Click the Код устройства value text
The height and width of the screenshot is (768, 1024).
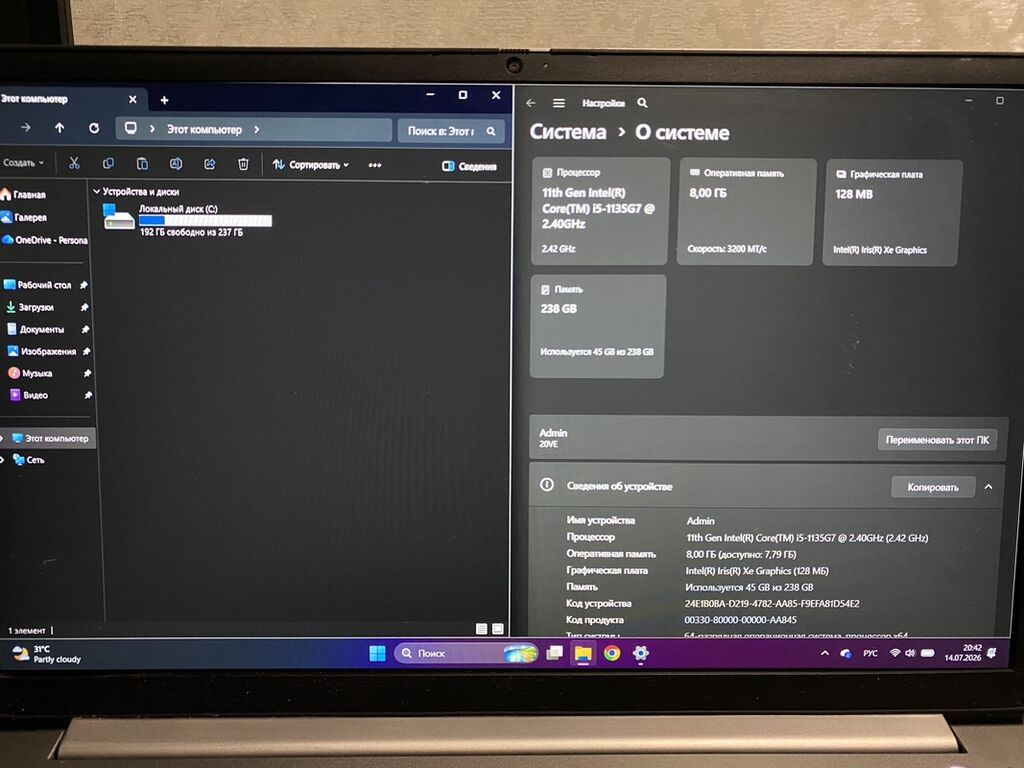pos(772,603)
